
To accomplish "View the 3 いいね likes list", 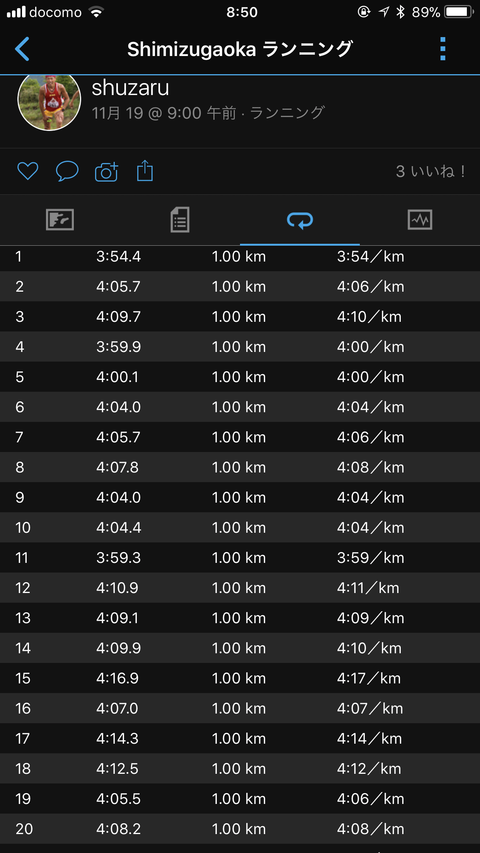I will pos(430,172).
